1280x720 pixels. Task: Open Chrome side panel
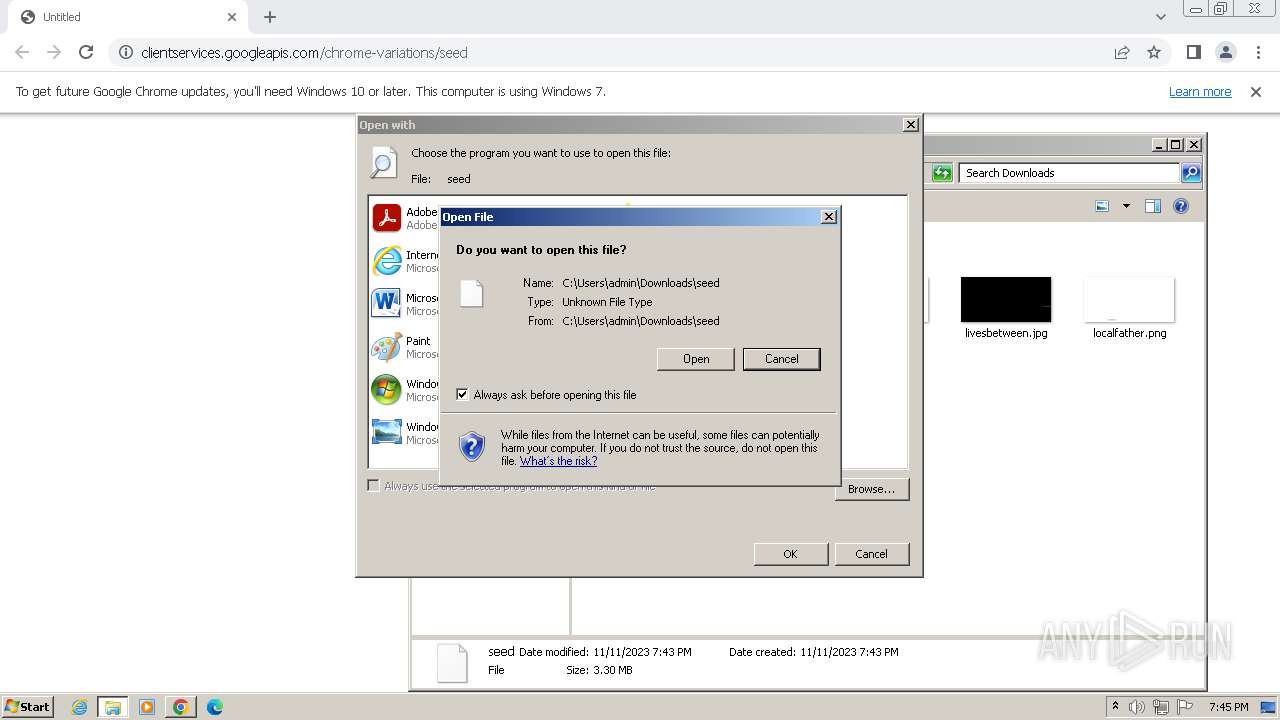click(1193, 52)
